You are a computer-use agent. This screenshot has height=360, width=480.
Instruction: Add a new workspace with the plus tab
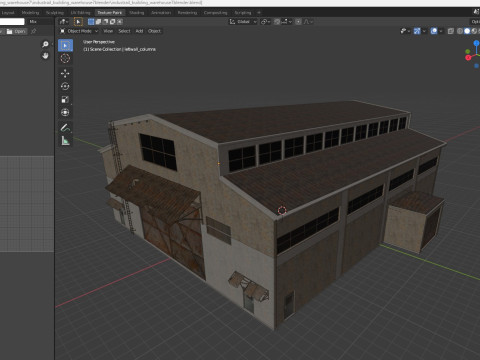[x=259, y=13]
